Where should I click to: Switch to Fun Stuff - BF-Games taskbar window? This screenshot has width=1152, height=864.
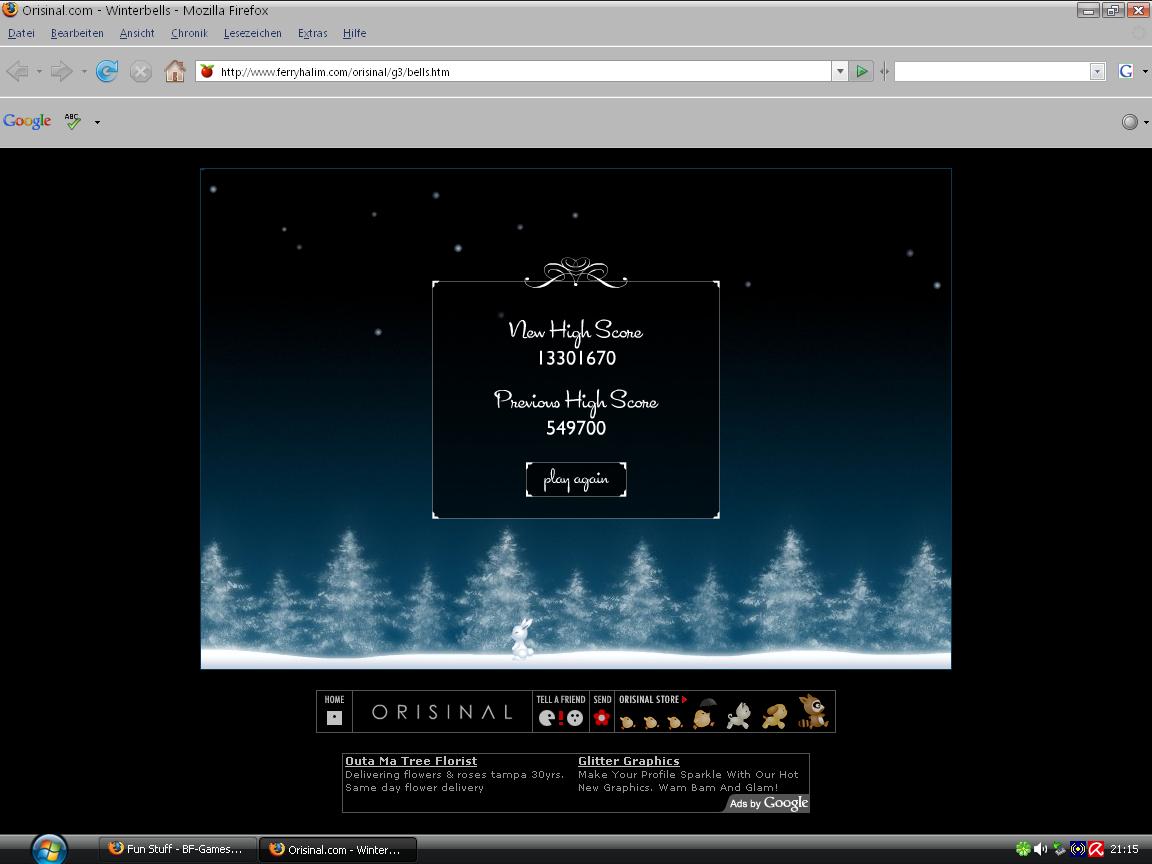177,849
